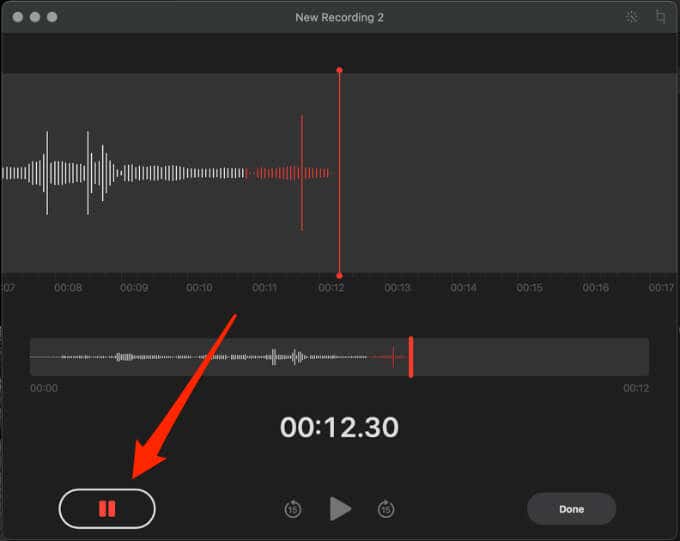Select the 00:10 timeline marker
This screenshot has width=680, height=541.
199,288
